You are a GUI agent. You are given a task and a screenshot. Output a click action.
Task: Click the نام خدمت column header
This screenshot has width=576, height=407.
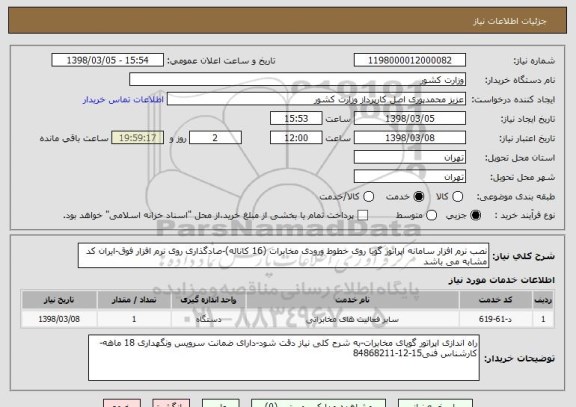[353, 300]
